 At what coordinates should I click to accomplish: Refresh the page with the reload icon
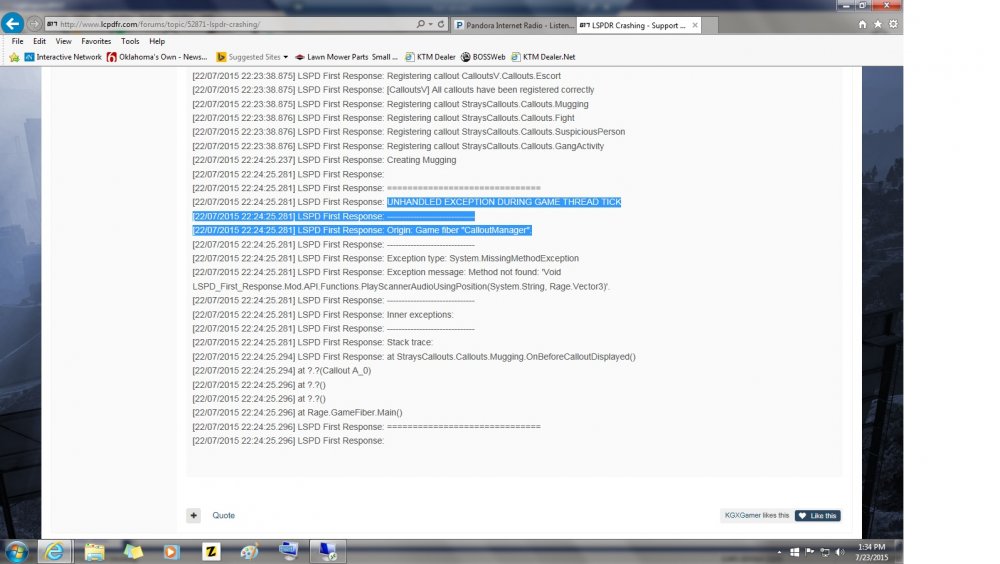[x=441, y=24]
